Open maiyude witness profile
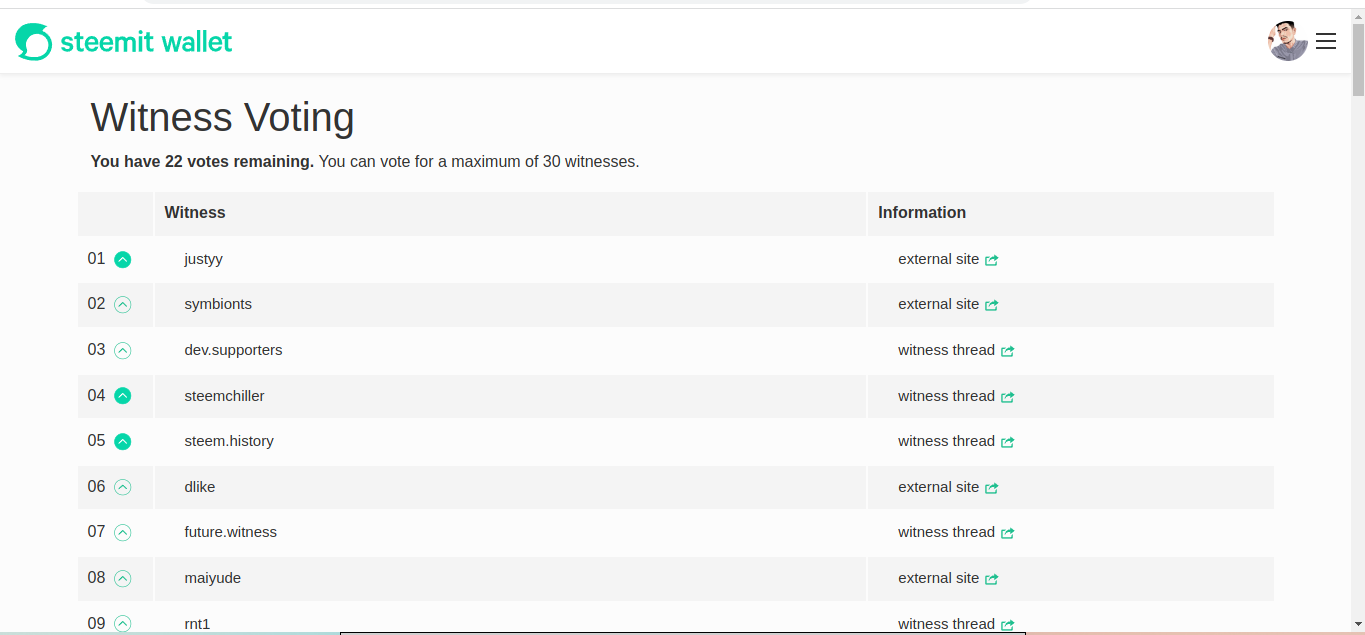The width and height of the screenshot is (1365, 635). (x=213, y=578)
